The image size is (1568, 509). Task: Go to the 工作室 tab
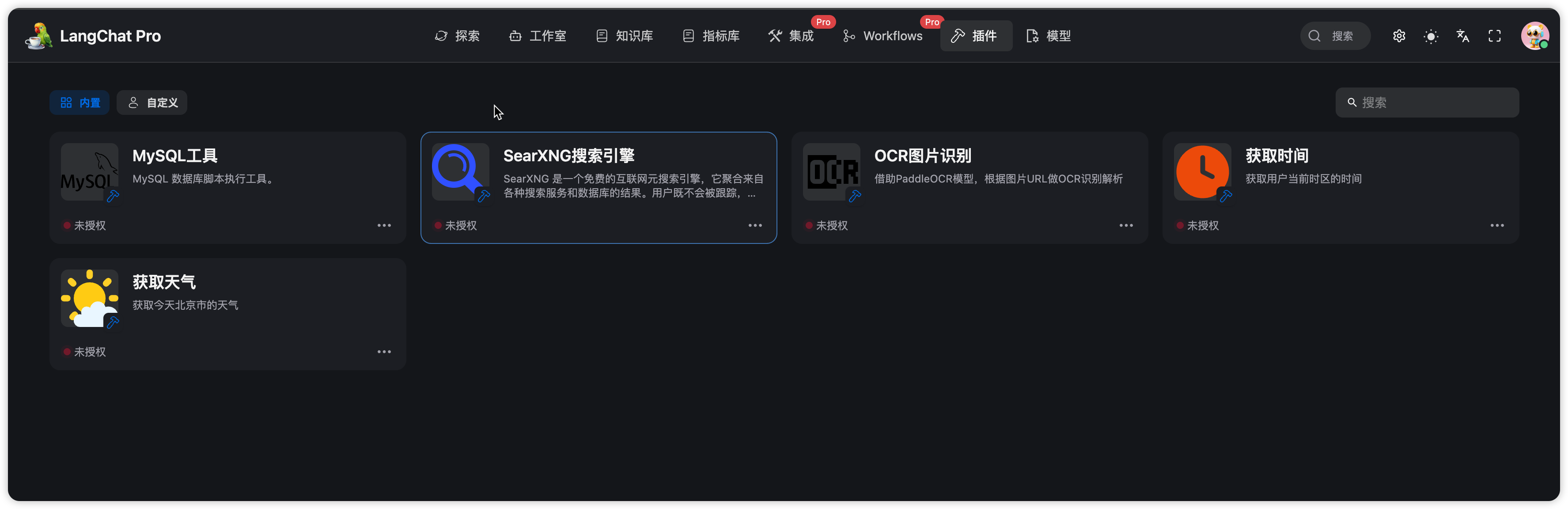tap(538, 36)
